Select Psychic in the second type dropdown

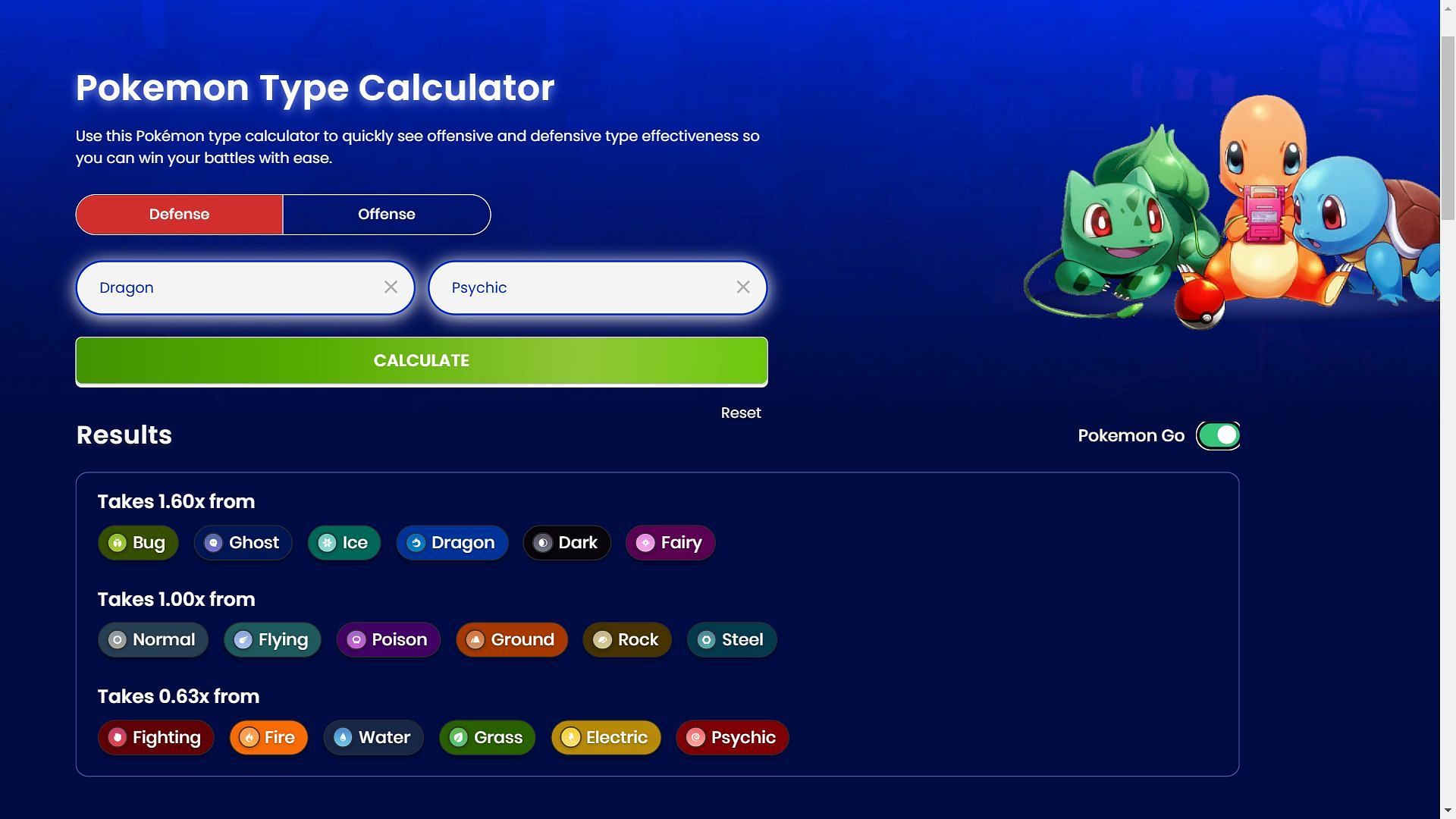pos(598,287)
